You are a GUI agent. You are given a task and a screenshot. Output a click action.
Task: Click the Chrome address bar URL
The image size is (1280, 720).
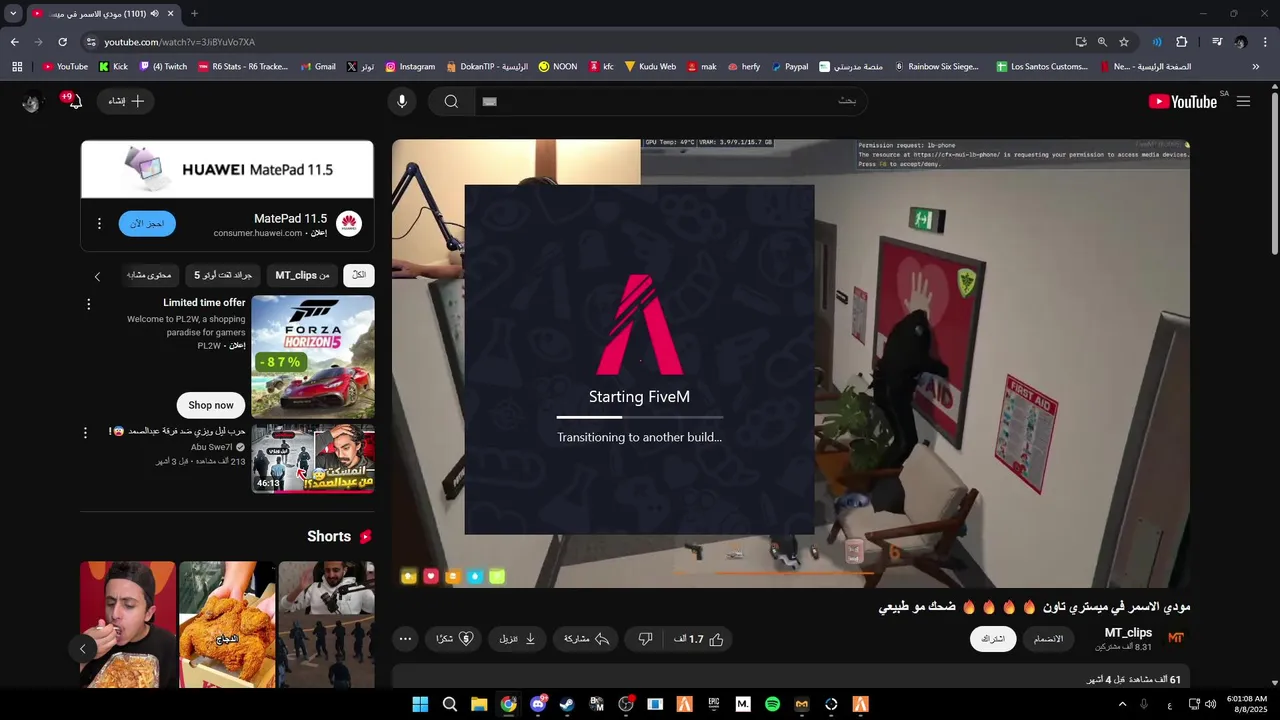click(180, 42)
